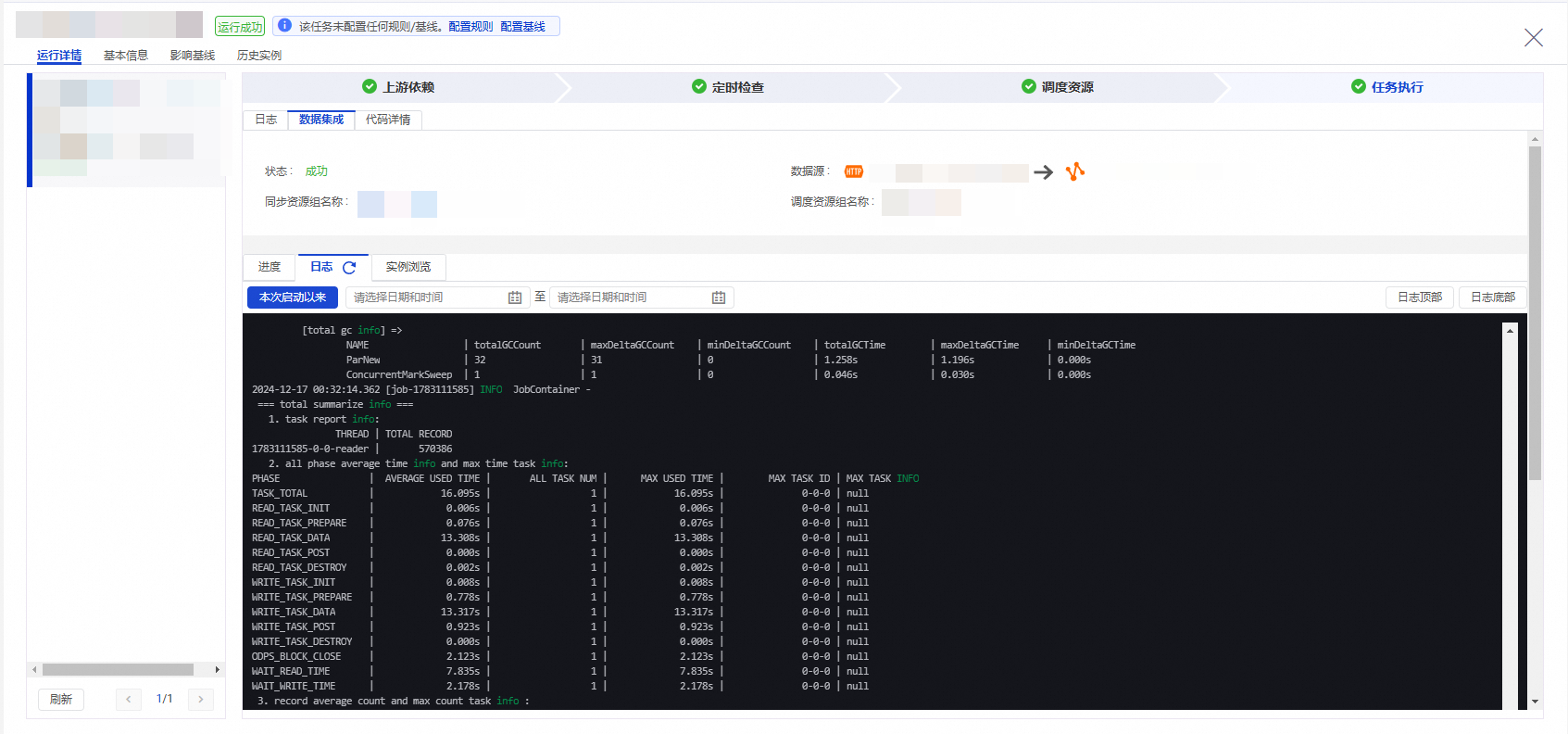
Task: Jump to 日志顶部
Action: [x=1420, y=297]
